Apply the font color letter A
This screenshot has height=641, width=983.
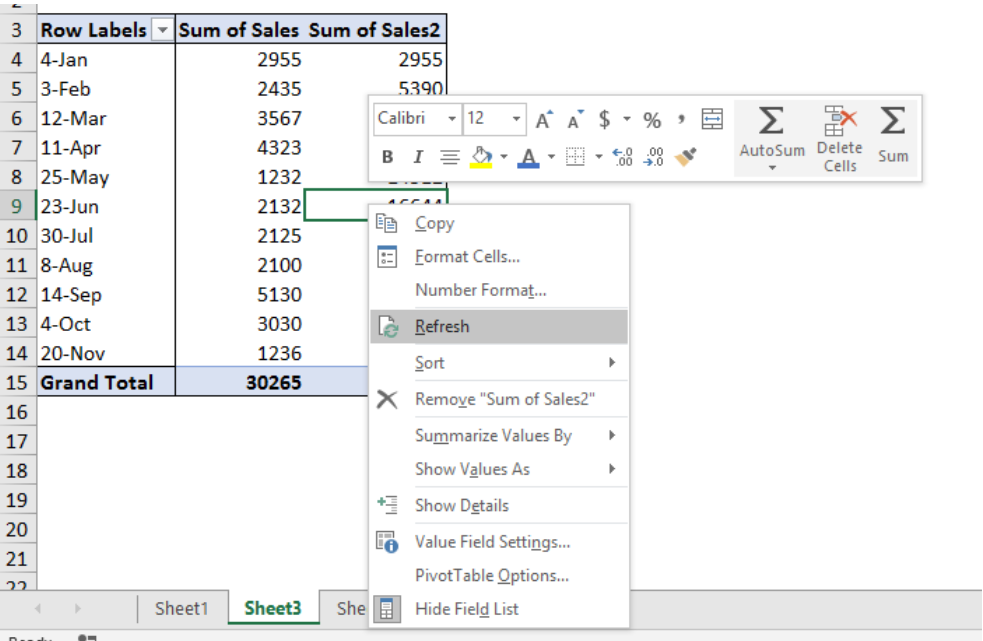pos(528,157)
